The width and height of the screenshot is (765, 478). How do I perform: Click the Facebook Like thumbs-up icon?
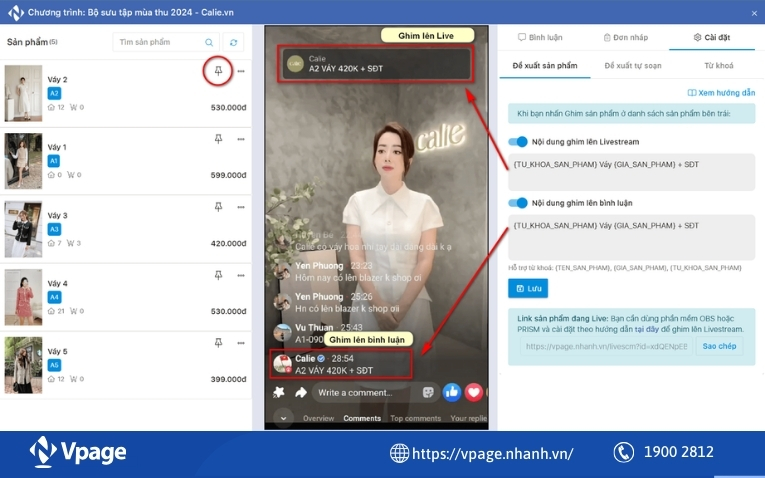[452, 392]
